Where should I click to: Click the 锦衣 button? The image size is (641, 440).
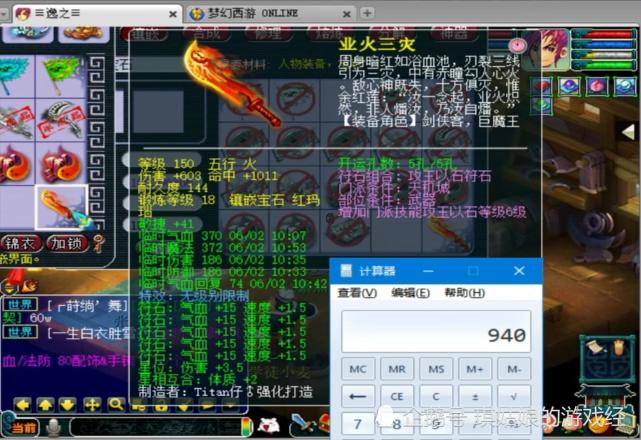20,243
